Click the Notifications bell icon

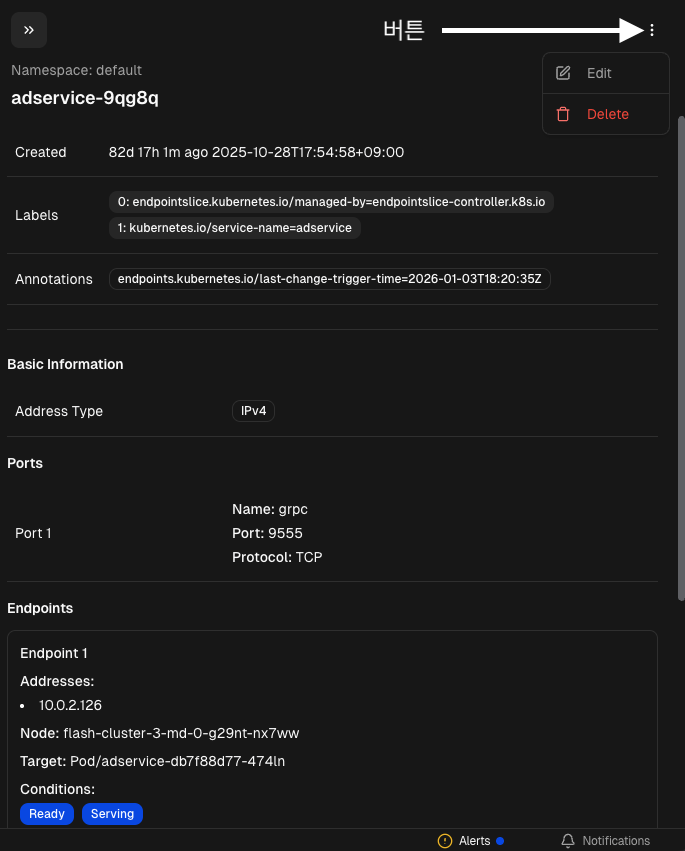click(568, 841)
